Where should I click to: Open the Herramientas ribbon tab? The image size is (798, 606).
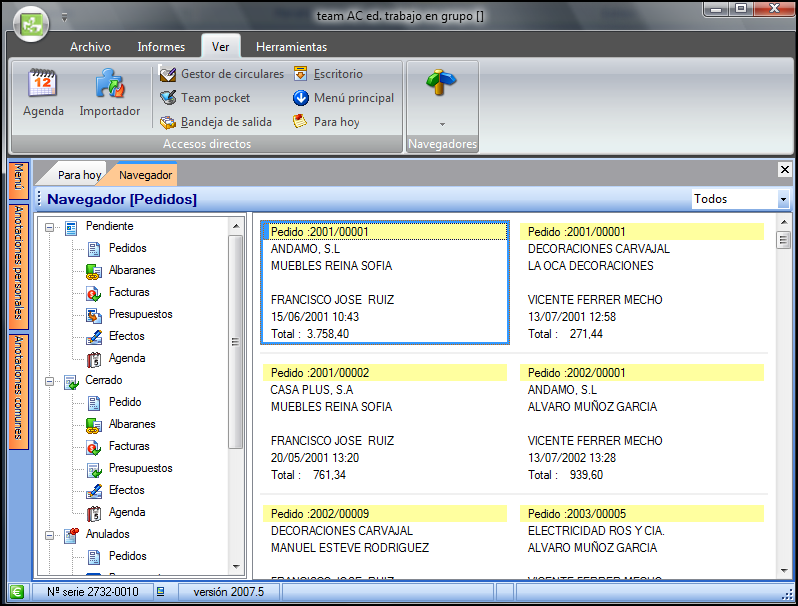coord(291,47)
